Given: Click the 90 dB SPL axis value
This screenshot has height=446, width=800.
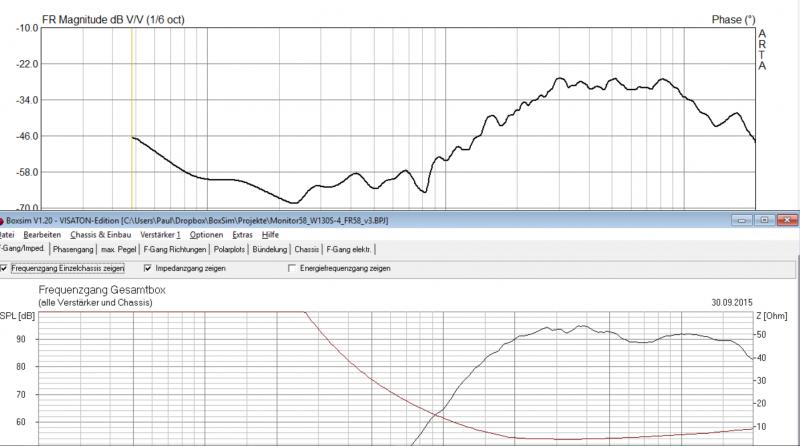Looking at the screenshot, I should 21,339.
